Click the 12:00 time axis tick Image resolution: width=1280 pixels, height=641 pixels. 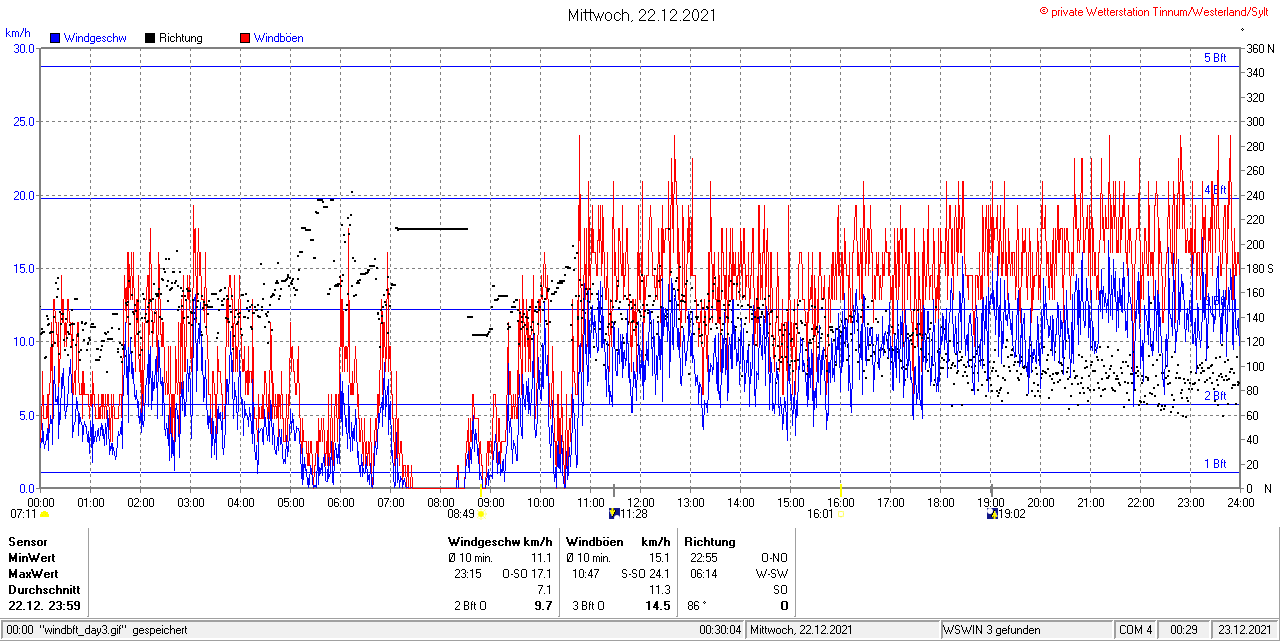point(640,502)
